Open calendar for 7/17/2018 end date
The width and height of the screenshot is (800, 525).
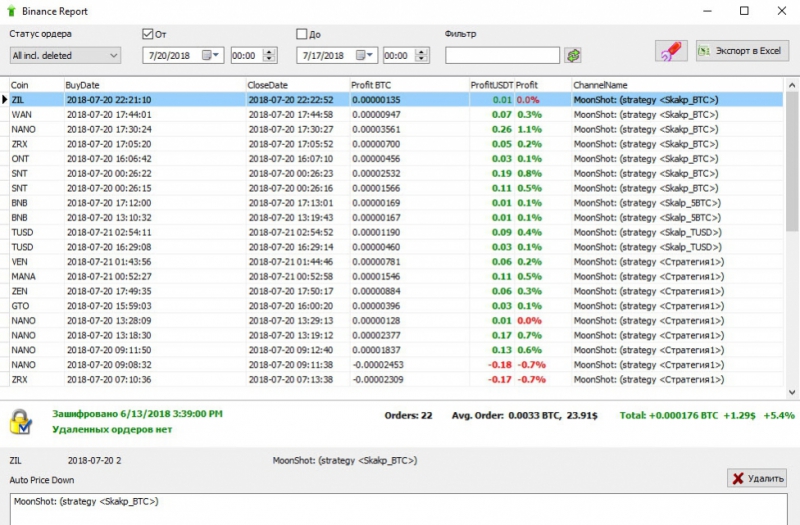tap(364, 55)
